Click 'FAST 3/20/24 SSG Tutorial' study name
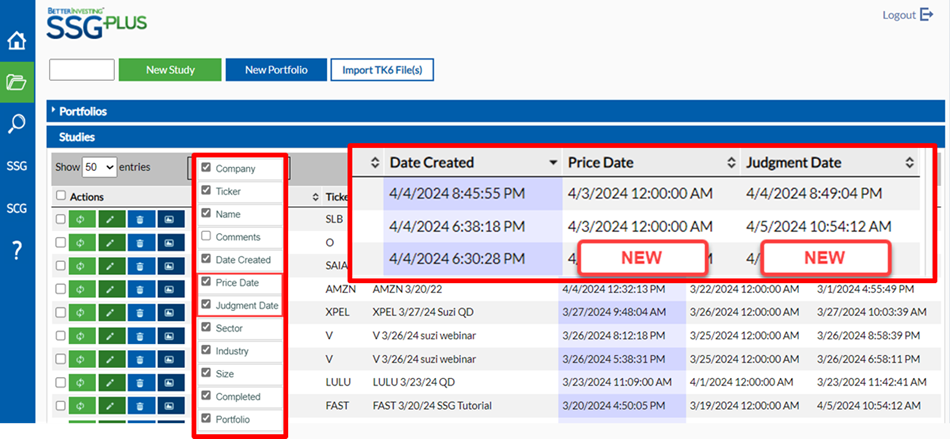The image size is (950, 439). (x=430, y=406)
